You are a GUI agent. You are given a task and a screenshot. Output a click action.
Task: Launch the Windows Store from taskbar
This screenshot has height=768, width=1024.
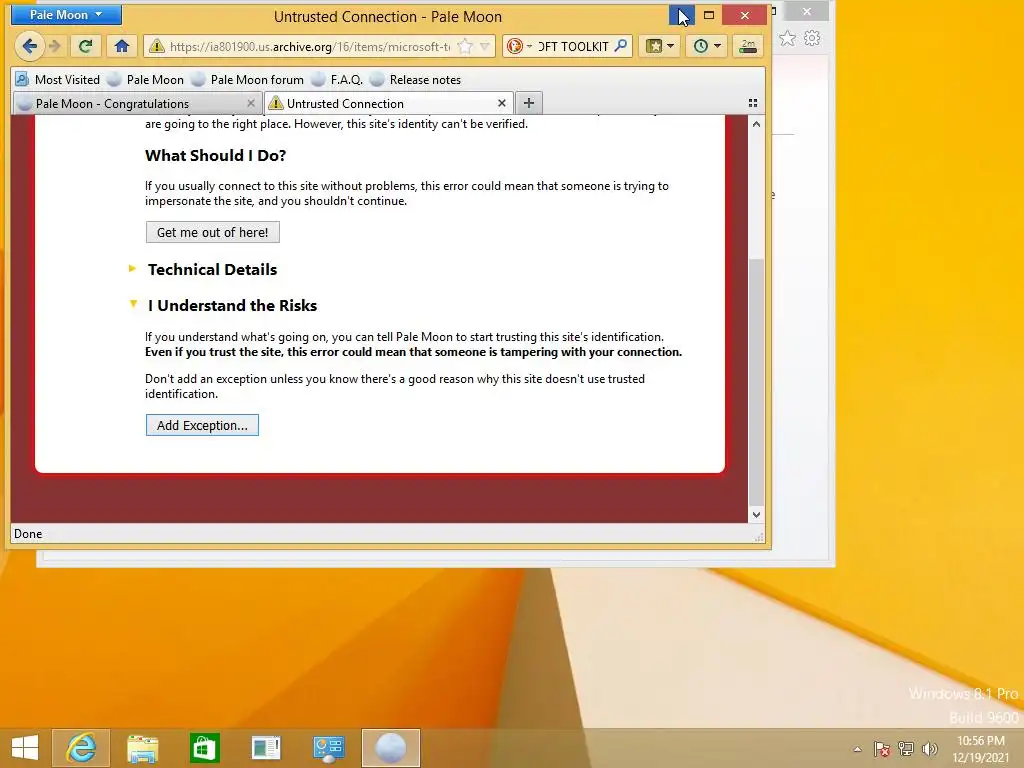[204, 748]
